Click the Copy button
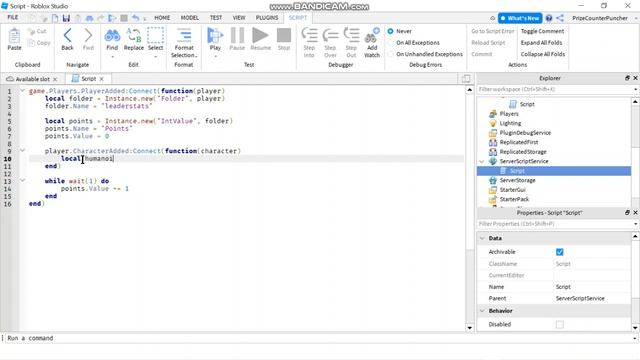 (x=39, y=43)
